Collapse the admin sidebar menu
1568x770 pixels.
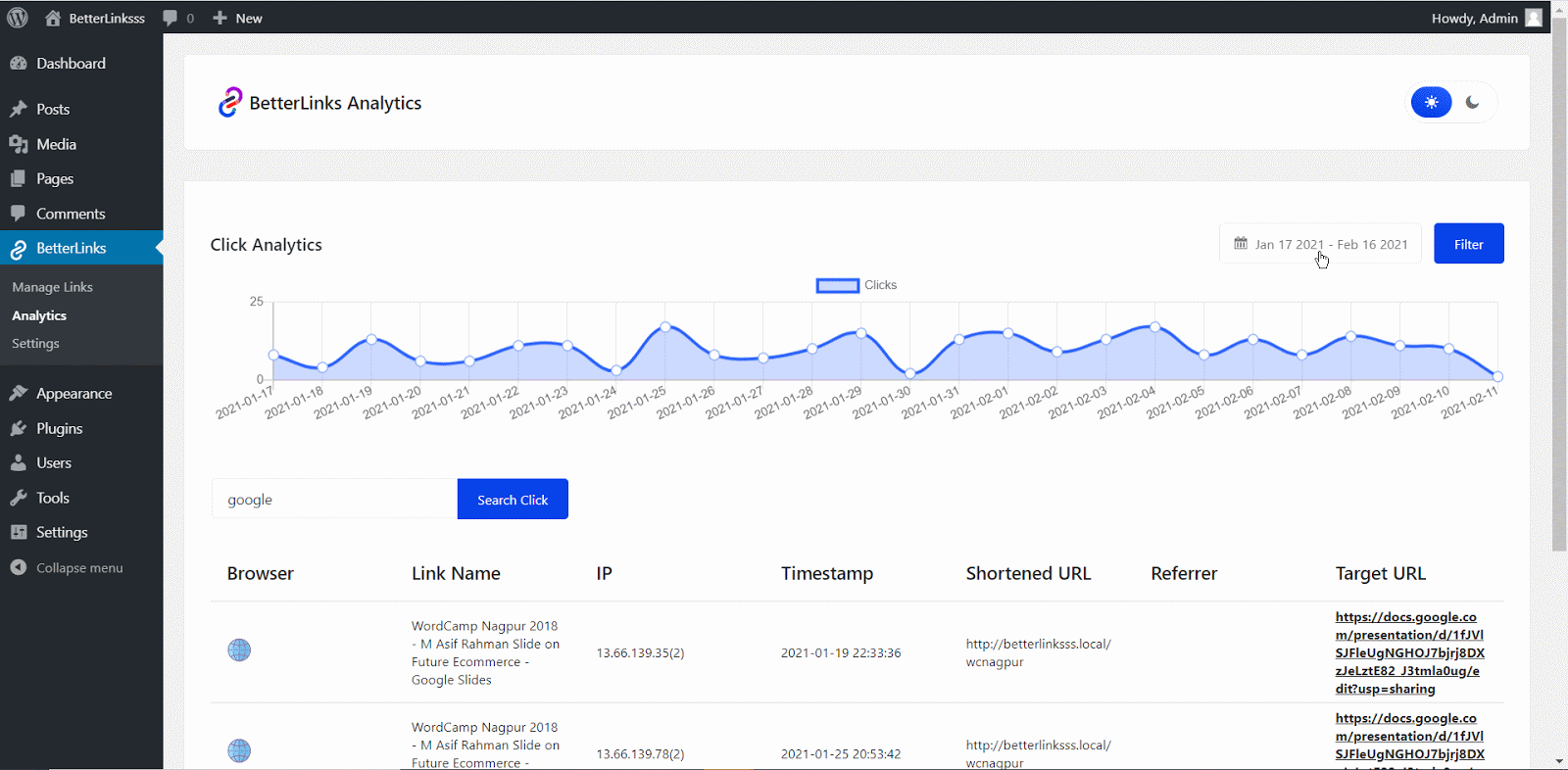coord(67,567)
